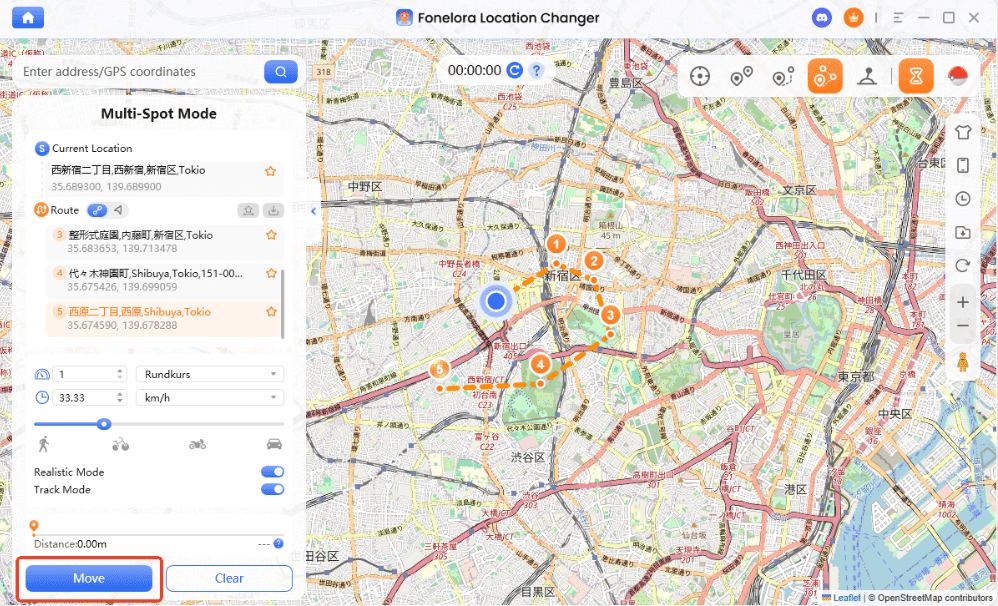Set walking speed icon
998x606 pixels.
pyautogui.click(x=43, y=444)
